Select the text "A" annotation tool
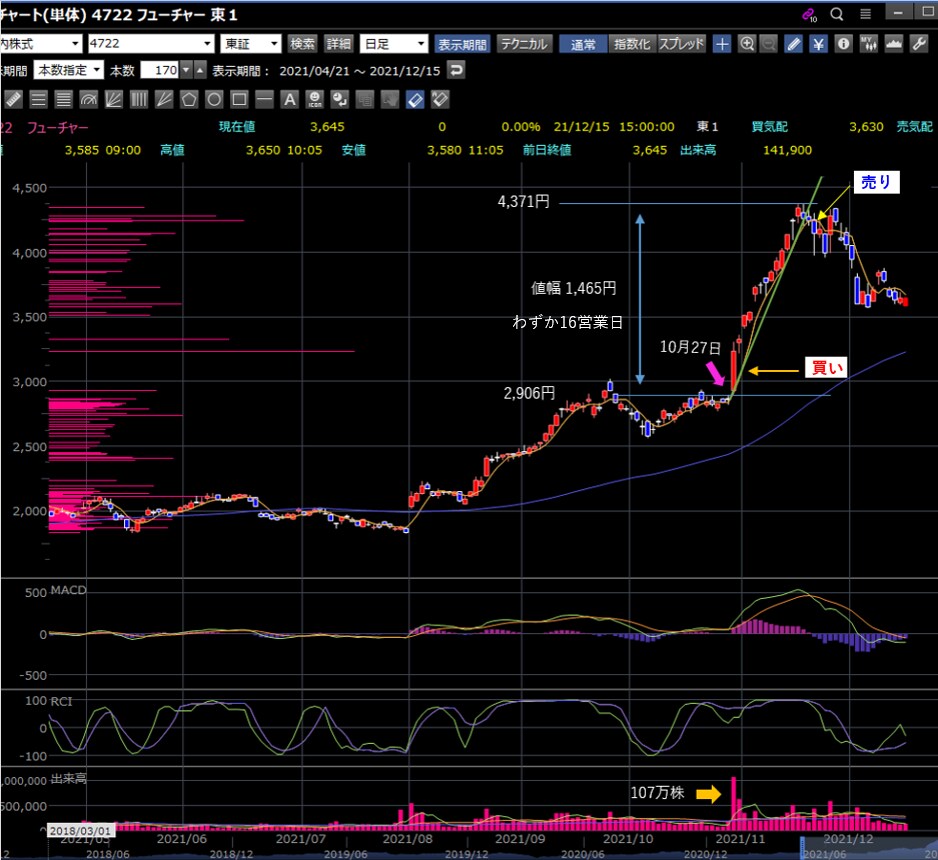Screen dimensions: 938x860 pyautogui.click(x=290, y=99)
